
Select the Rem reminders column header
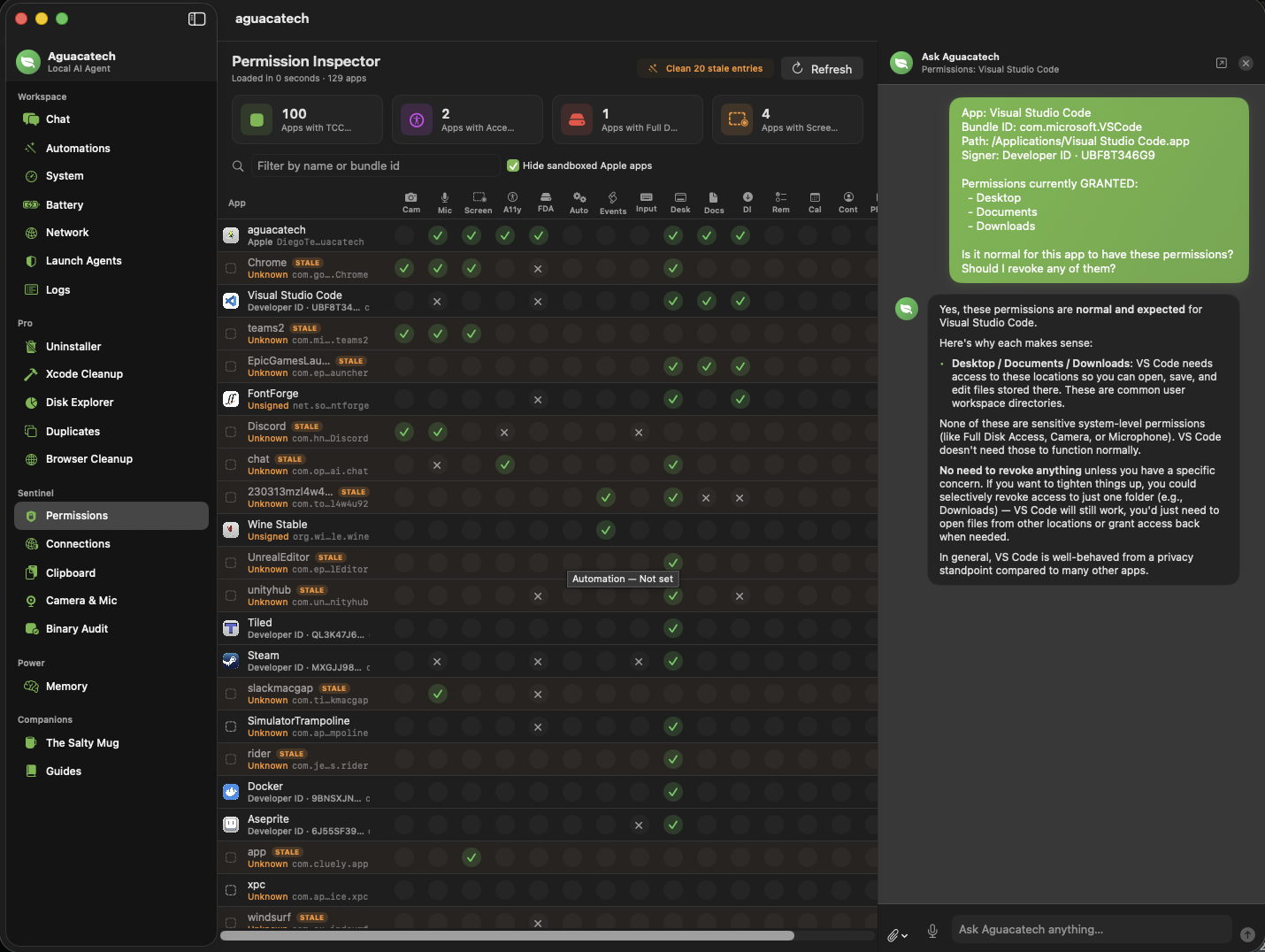pyautogui.click(x=781, y=203)
